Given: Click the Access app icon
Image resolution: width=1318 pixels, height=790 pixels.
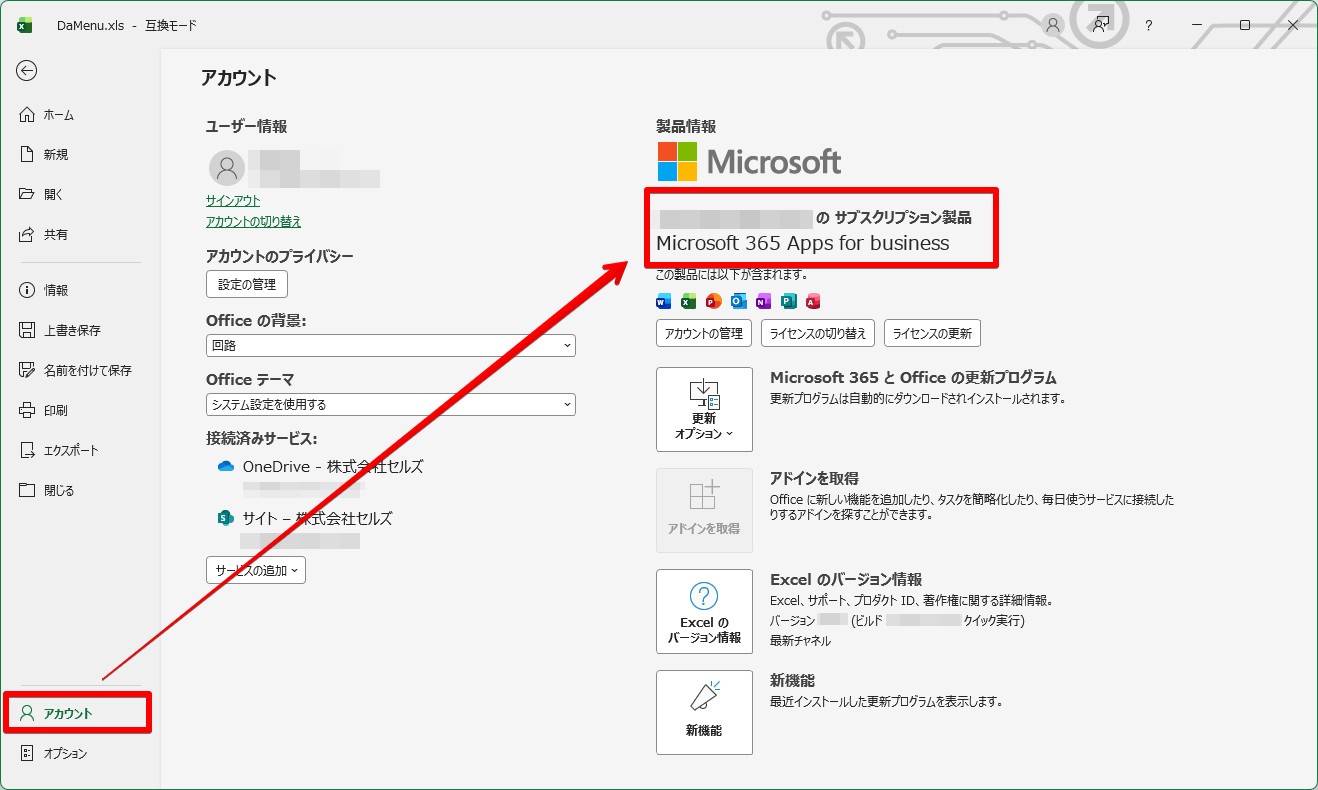Looking at the screenshot, I should click(x=813, y=301).
